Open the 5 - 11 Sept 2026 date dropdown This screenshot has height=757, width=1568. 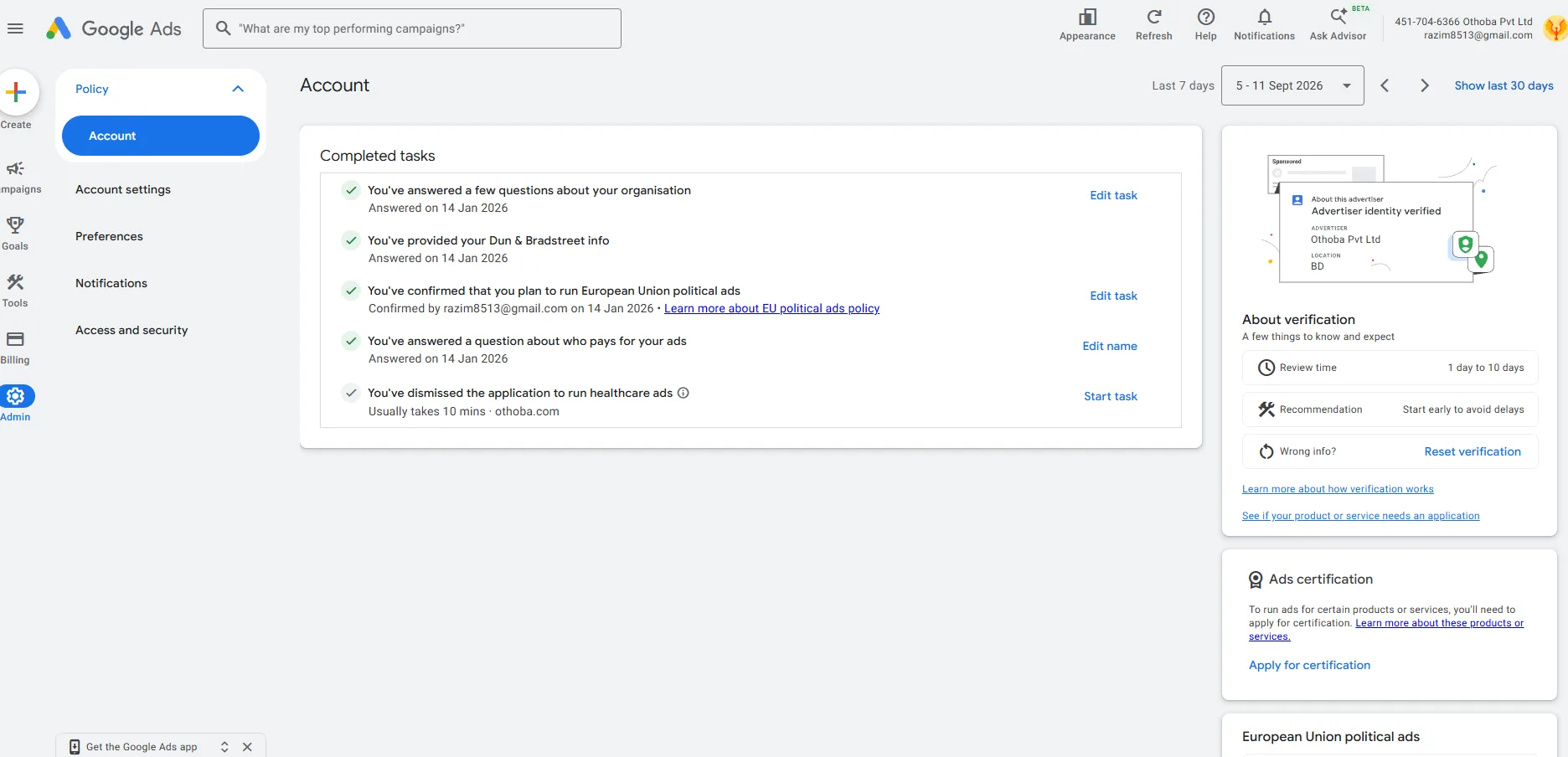coord(1292,85)
